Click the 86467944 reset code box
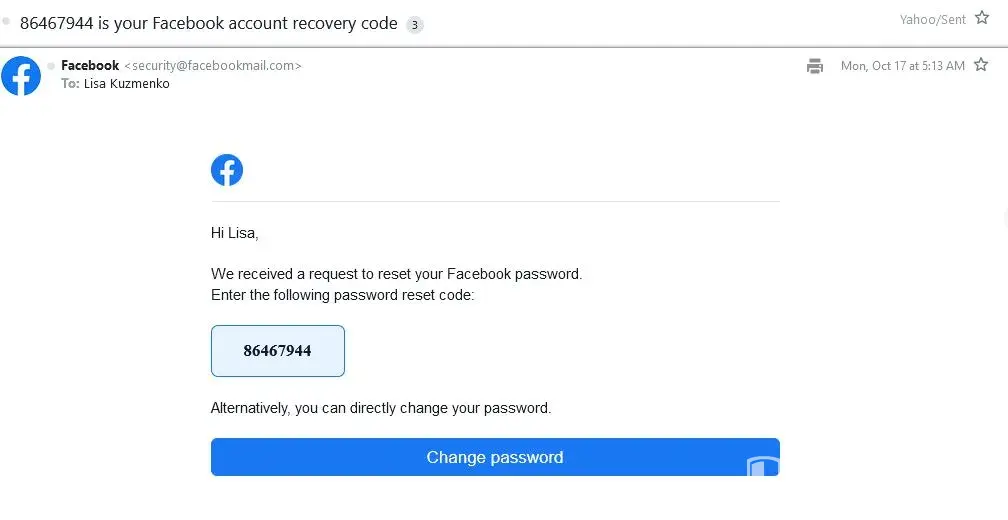 pos(277,351)
